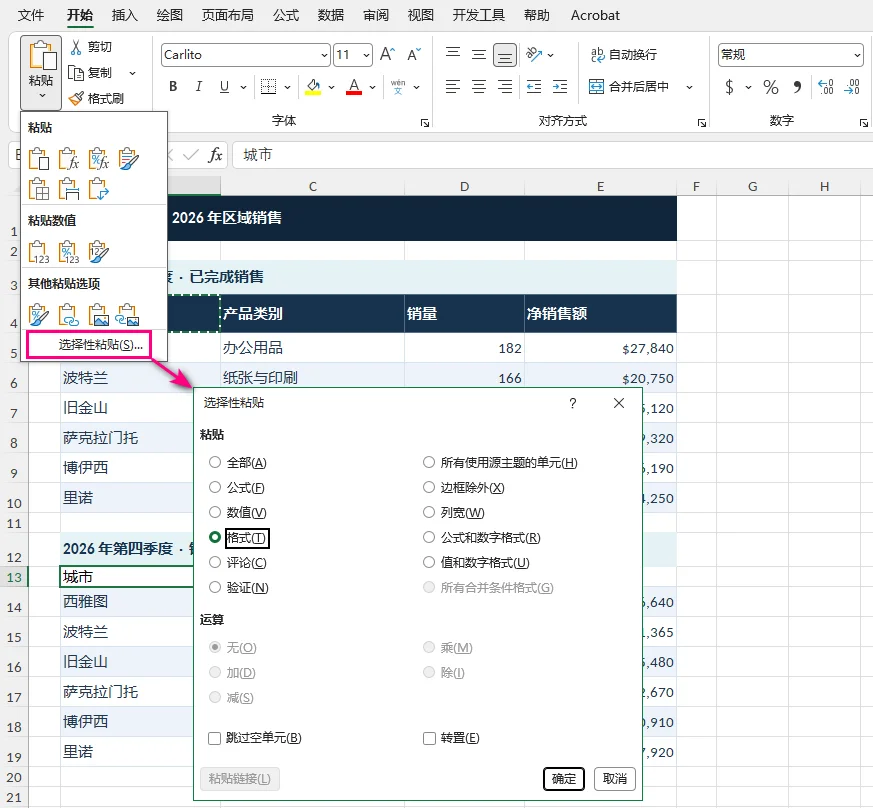Select the 验证(N) radio option

(x=215, y=587)
